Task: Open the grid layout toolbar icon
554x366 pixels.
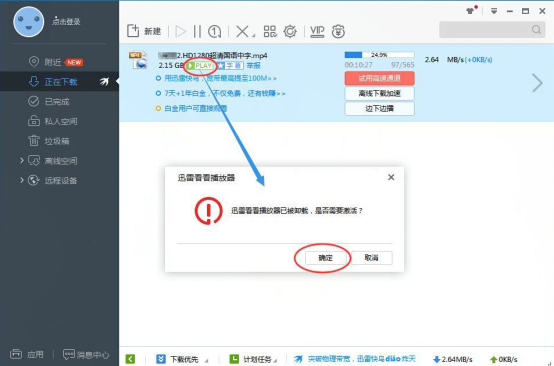Action: tap(270, 31)
